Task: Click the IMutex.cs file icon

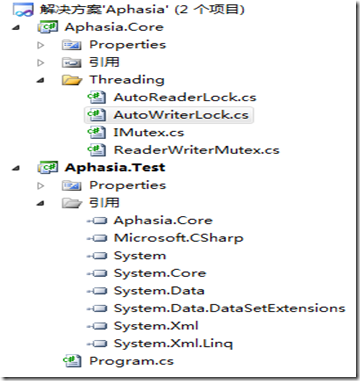Action: pos(96,133)
